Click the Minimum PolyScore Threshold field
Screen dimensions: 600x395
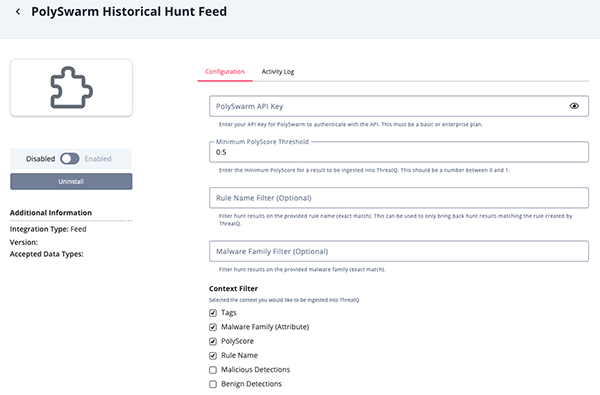[399, 152]
